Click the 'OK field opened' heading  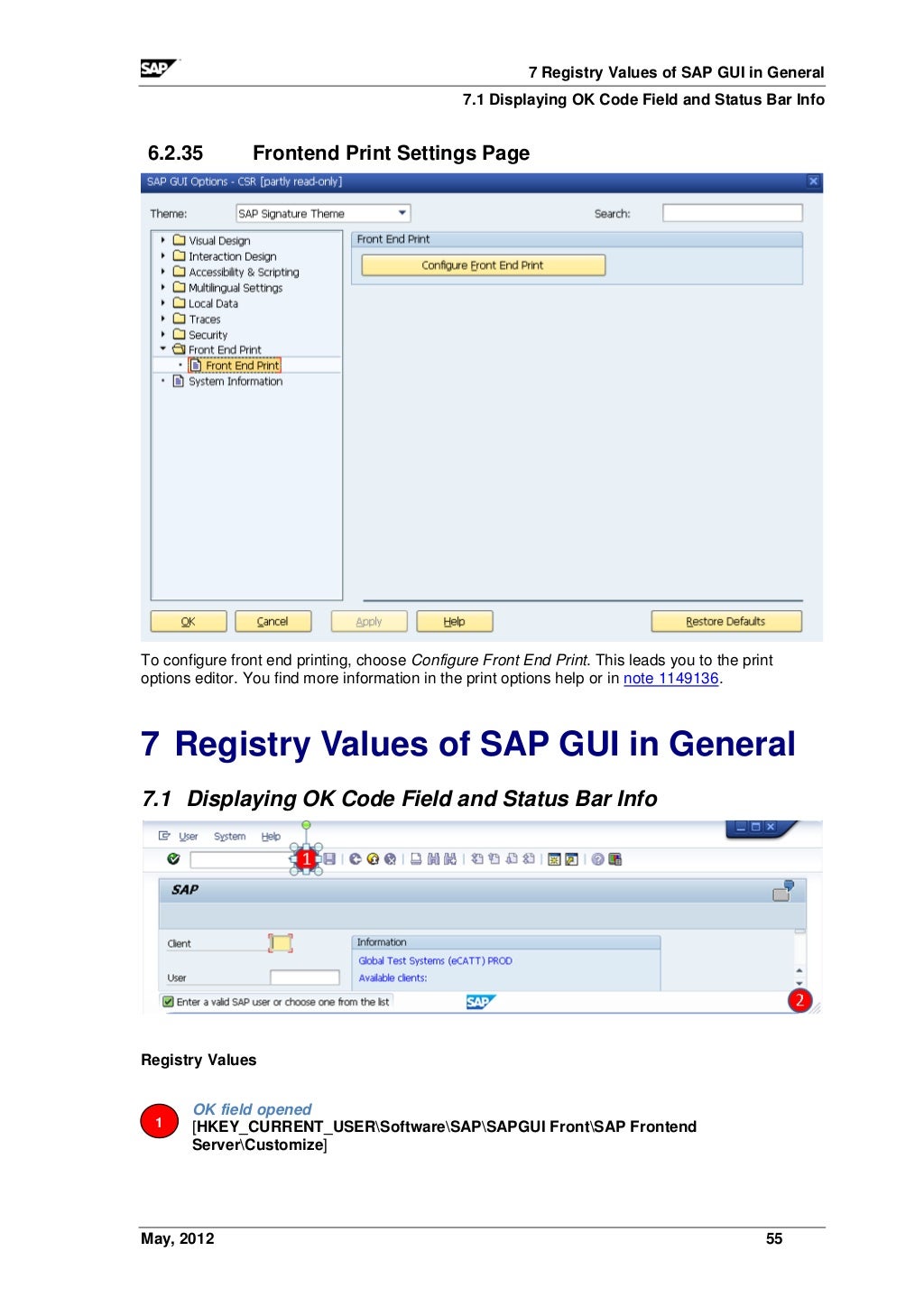(252, 1109)
